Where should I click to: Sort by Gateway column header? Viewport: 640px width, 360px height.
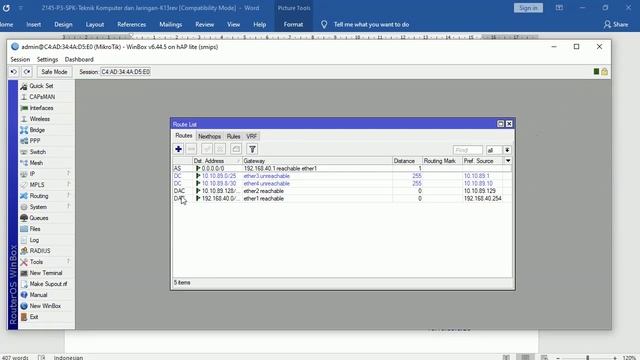pyautogui.click(x=317, y=161)
